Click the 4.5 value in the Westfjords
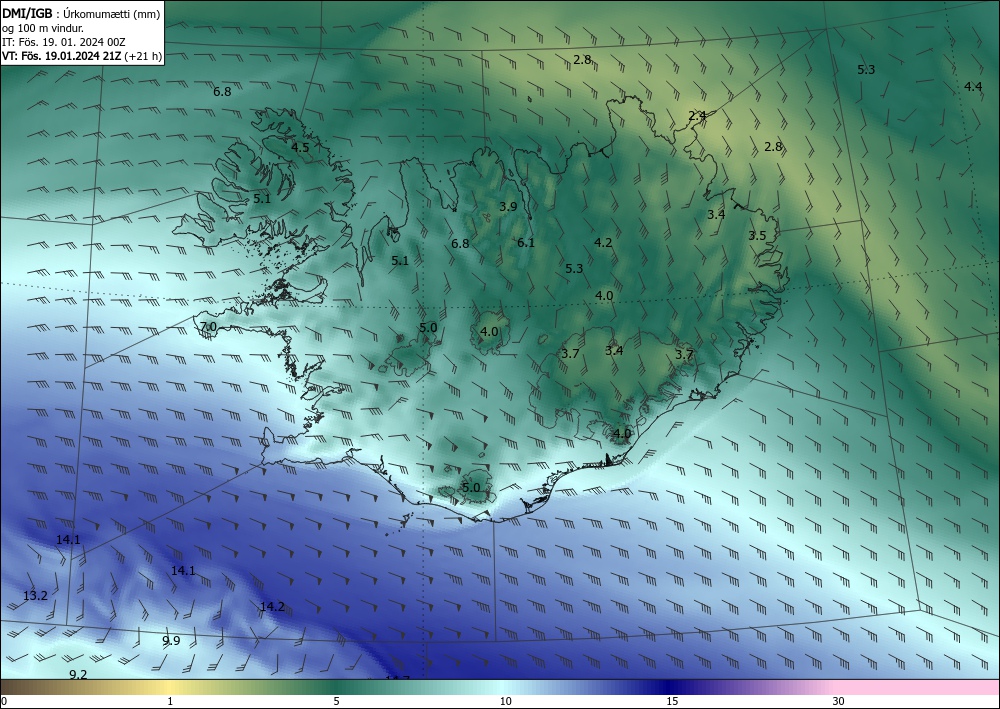This screenshot has height=709, width=1000. click(300, 147)
